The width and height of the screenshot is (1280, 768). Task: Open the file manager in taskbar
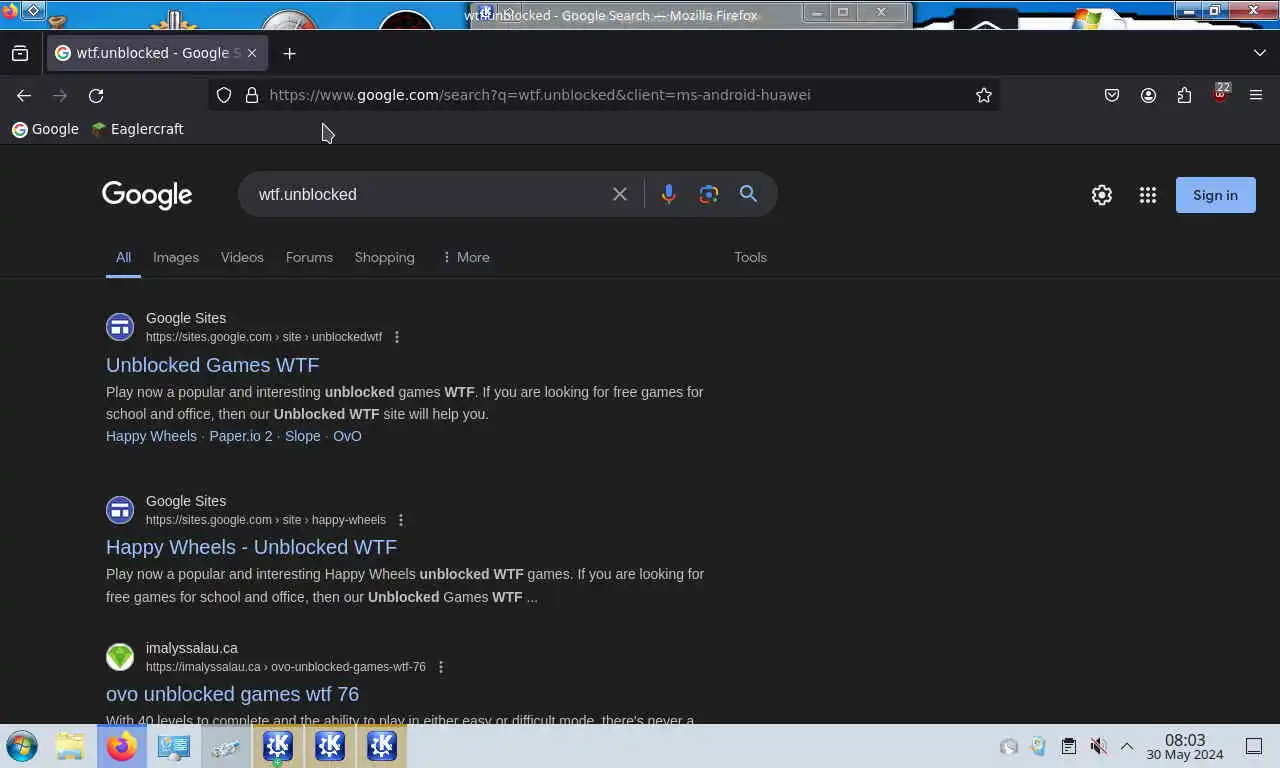coord(69,746)
